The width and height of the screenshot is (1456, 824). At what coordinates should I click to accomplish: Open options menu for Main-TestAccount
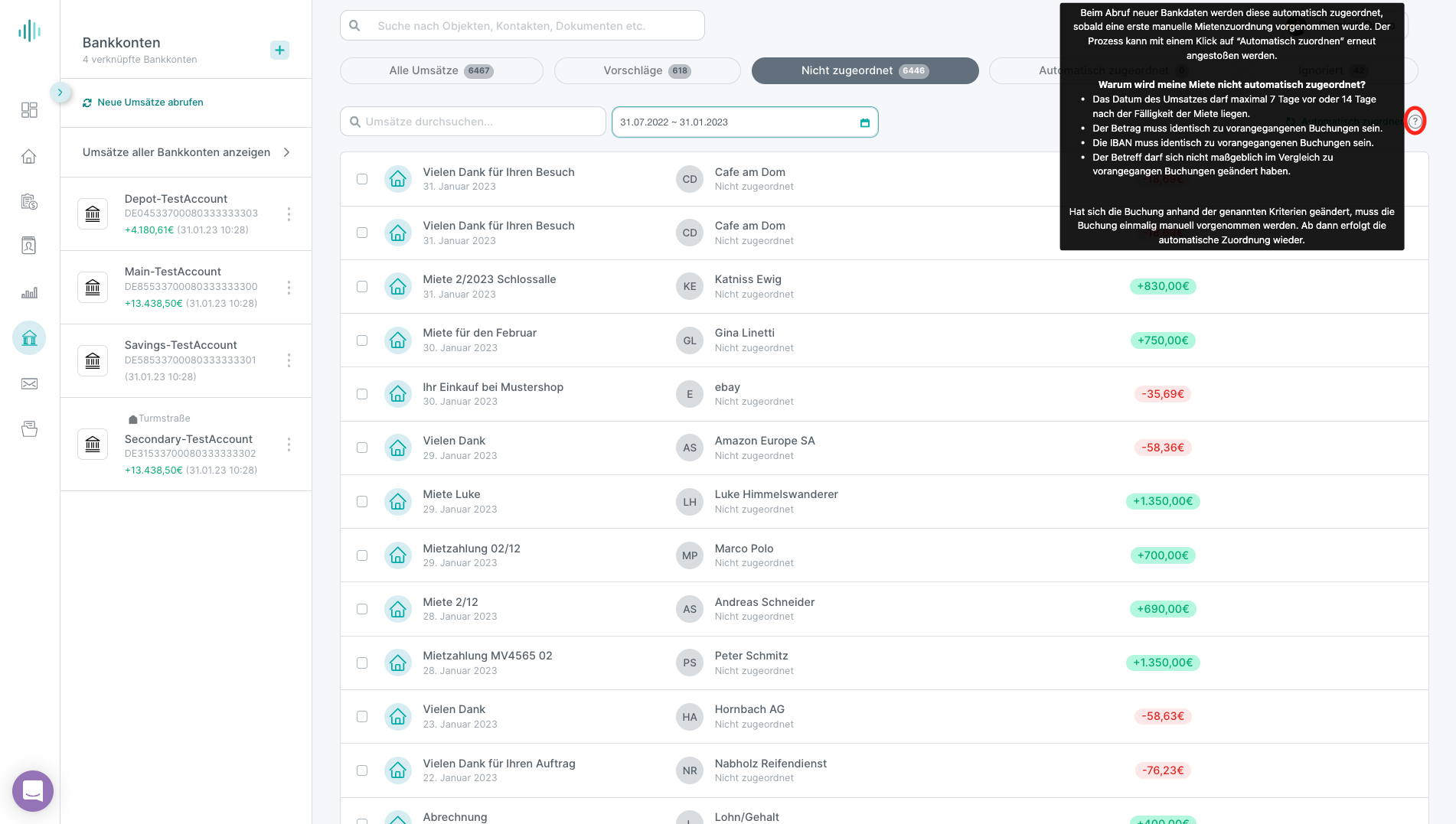[289, 288]
